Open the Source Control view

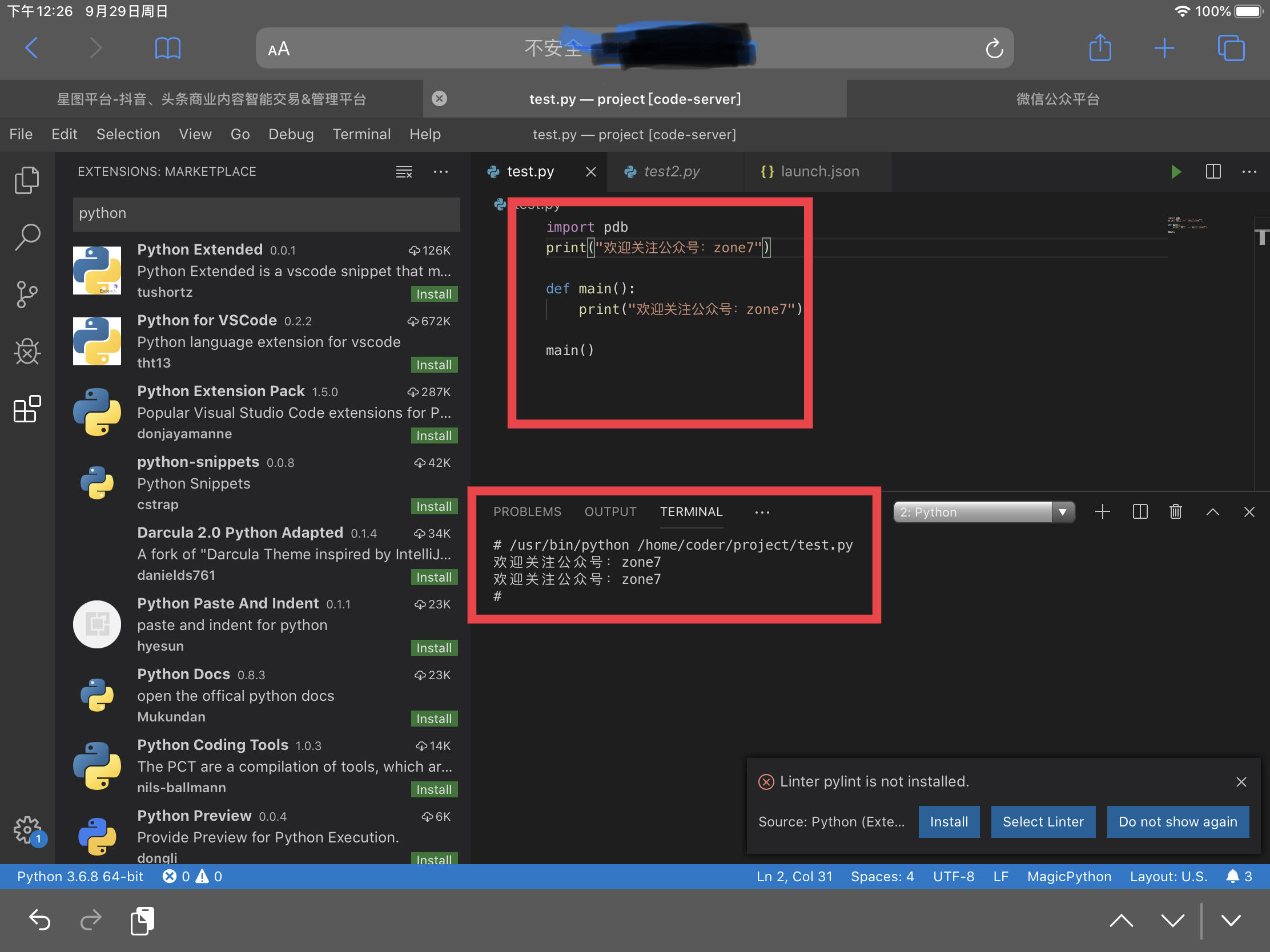point(26,294)
